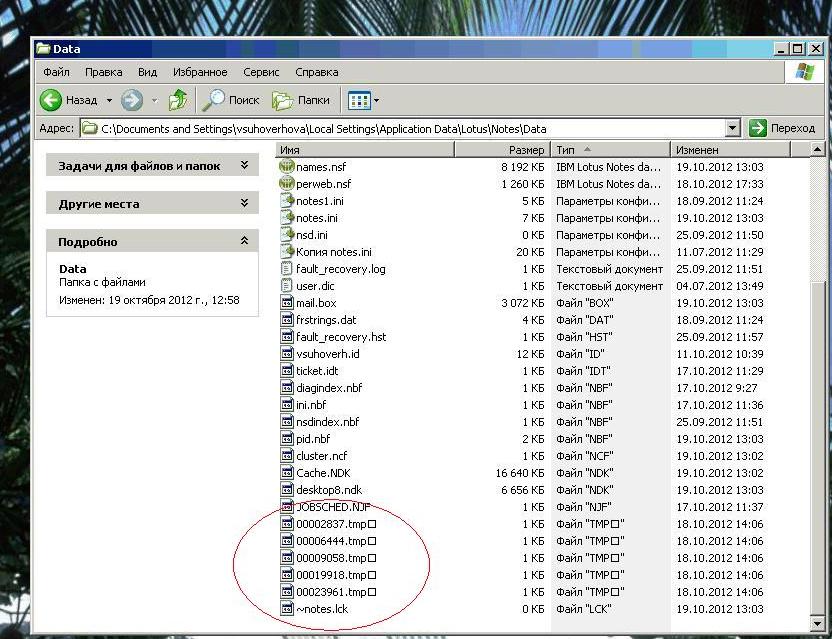Select the fault_recovery.hst file name
Viewport: 832px width, 639px height.
click(341, 337)
